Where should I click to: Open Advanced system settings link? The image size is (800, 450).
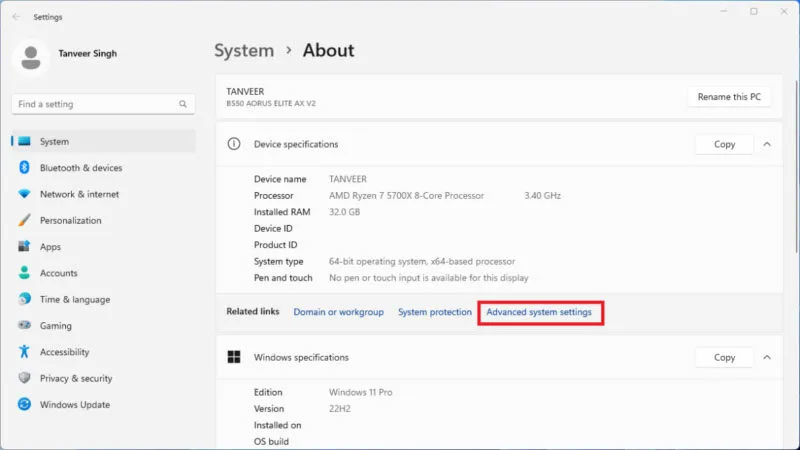click(539, 312)
